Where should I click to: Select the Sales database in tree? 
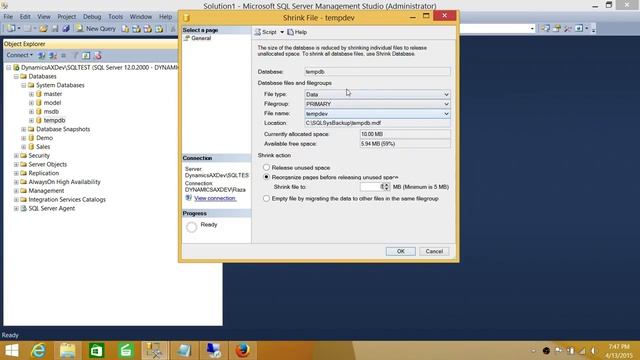[x=43, y=147]
